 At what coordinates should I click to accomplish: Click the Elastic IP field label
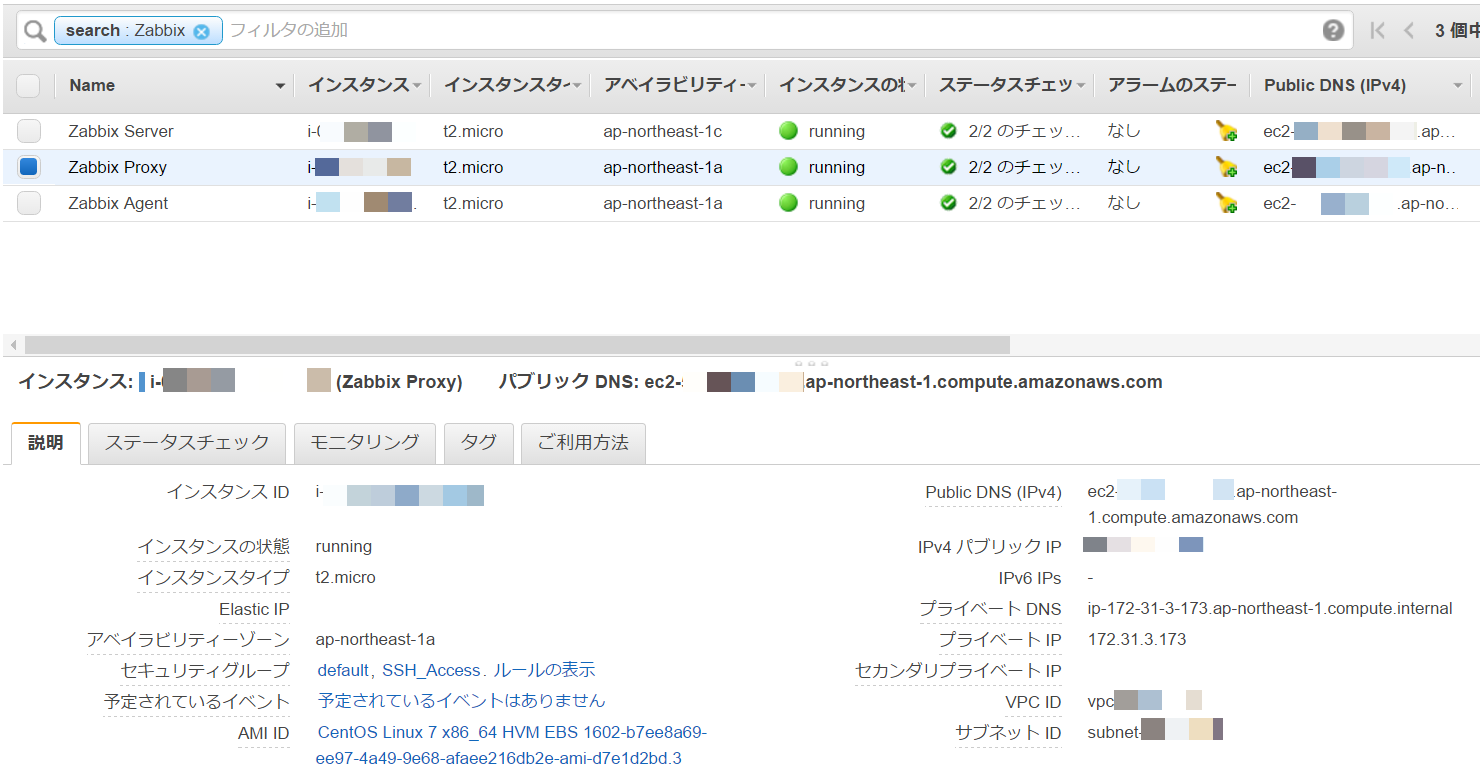pos(254,609)
